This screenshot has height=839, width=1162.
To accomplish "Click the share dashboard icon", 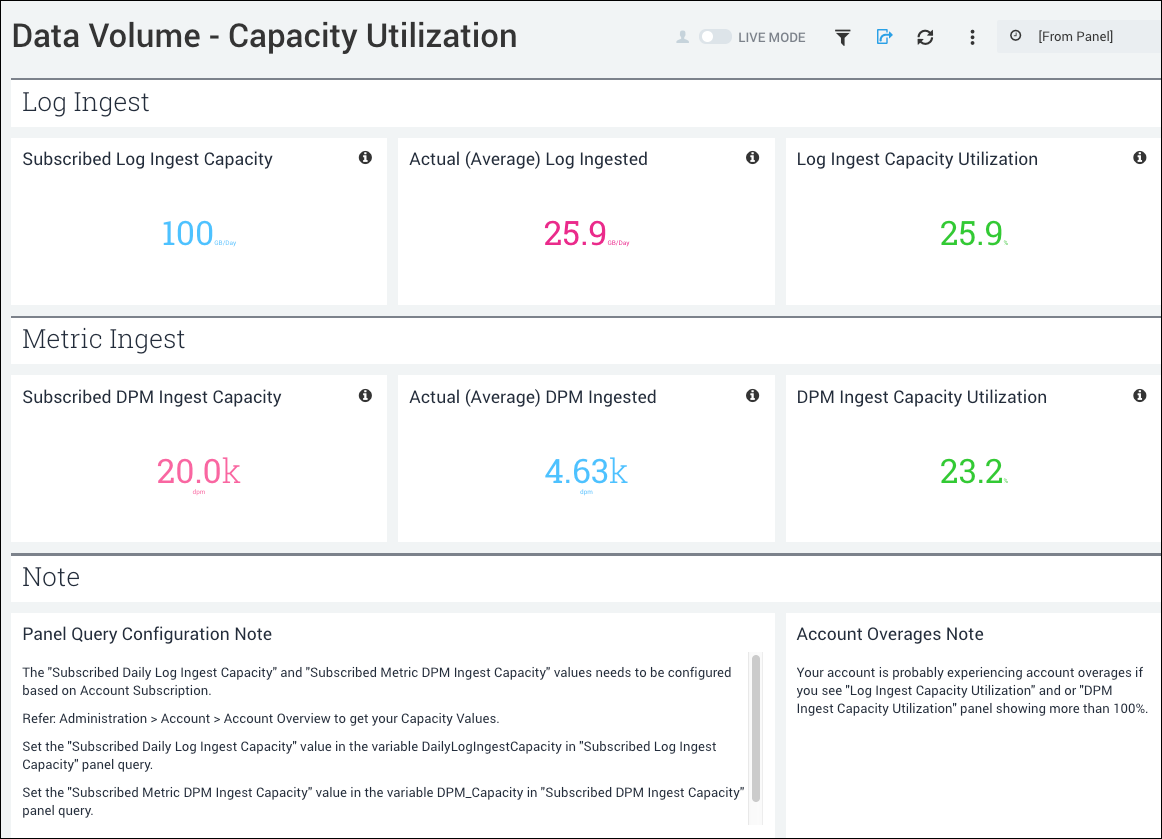I will (x=884, y=36).
